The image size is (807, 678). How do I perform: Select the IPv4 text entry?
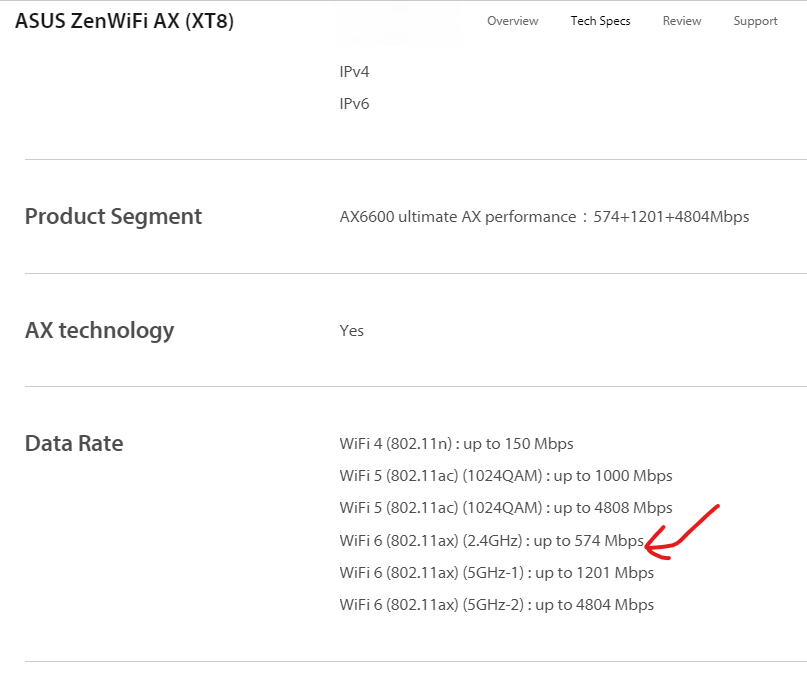(x=355, y=72)
